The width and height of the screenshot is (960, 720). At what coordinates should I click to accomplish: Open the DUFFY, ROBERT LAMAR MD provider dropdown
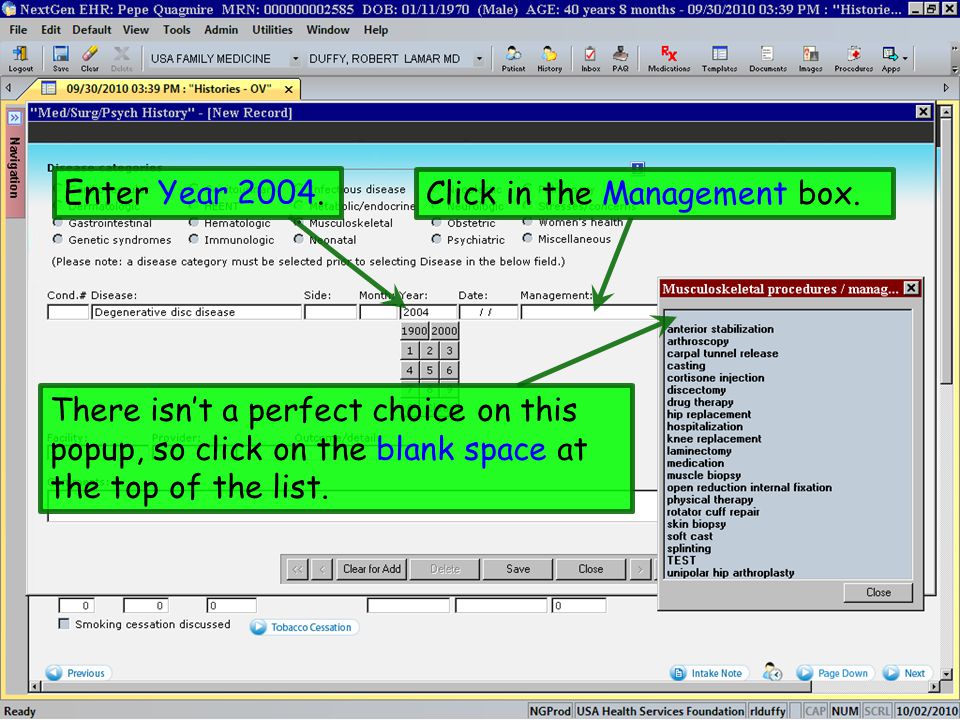479,59
